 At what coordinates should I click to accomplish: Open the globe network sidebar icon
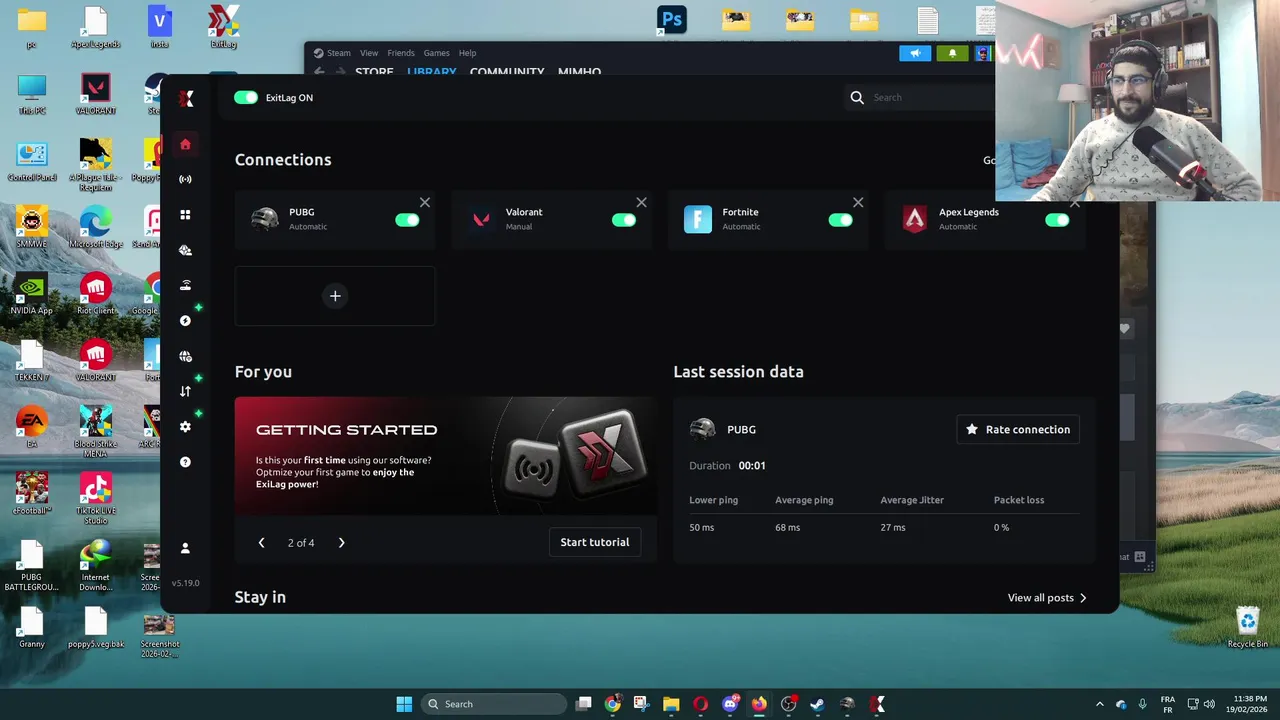185,356
